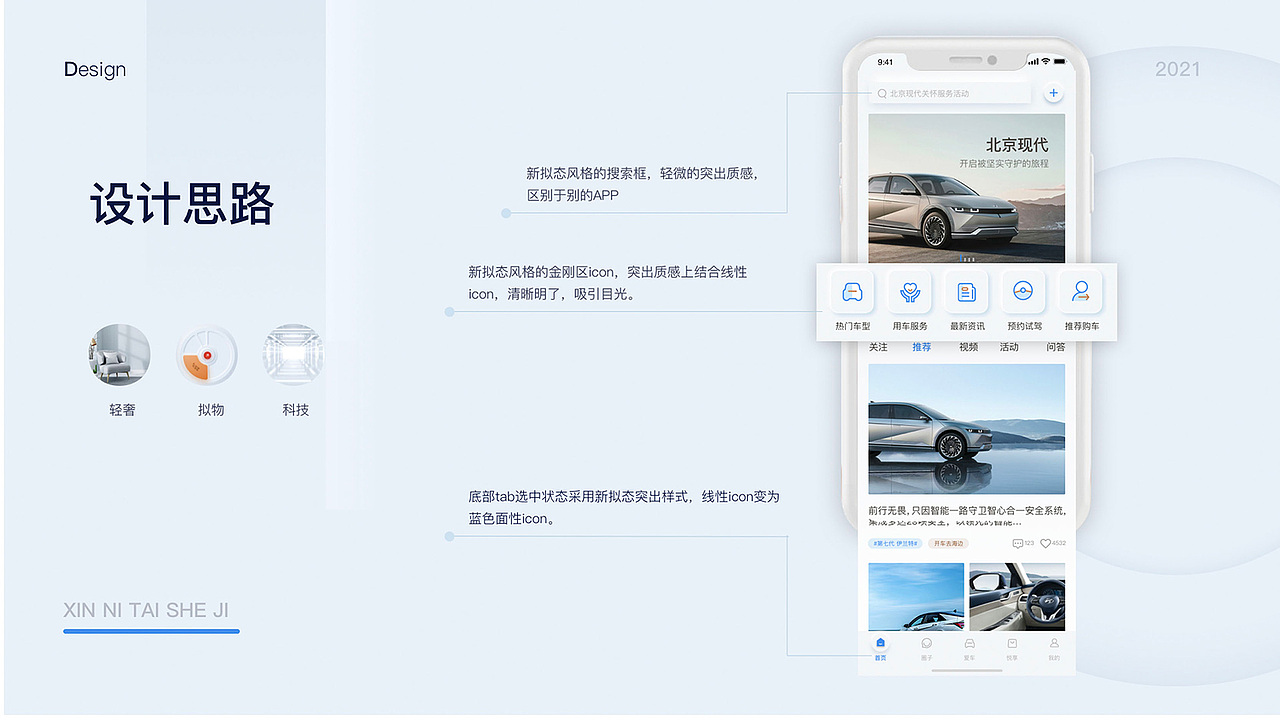The image size is (1280, 720).
Task: Click the 拟物 label text
Action: point(211,410)
